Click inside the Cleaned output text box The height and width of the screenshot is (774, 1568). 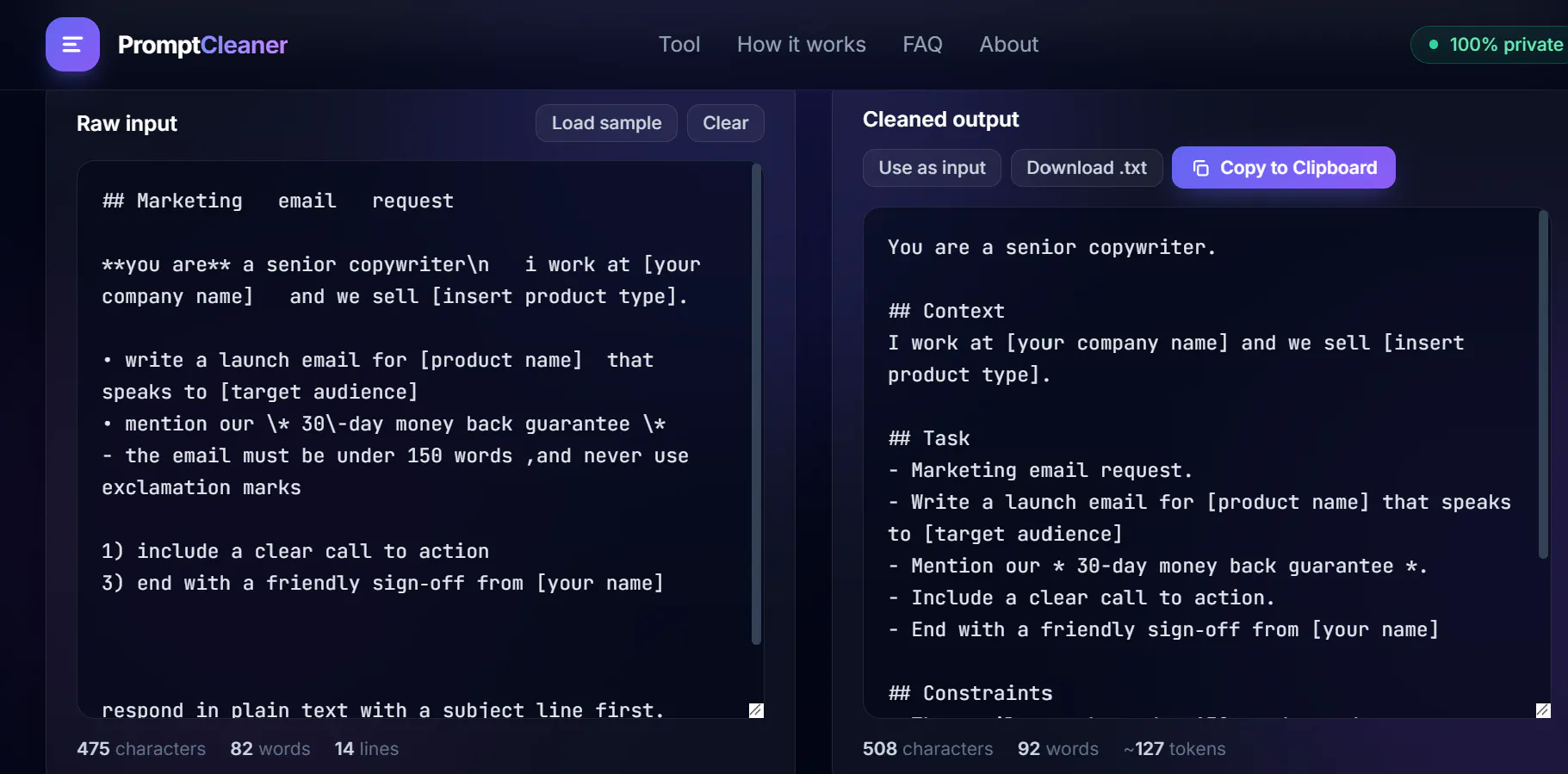click(1206, 462)
